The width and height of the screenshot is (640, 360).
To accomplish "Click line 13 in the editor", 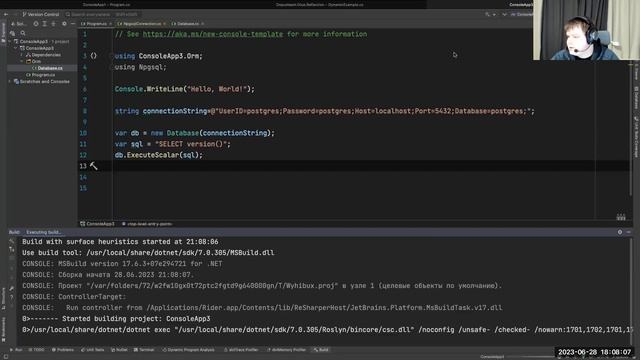I will click(354, 166).
